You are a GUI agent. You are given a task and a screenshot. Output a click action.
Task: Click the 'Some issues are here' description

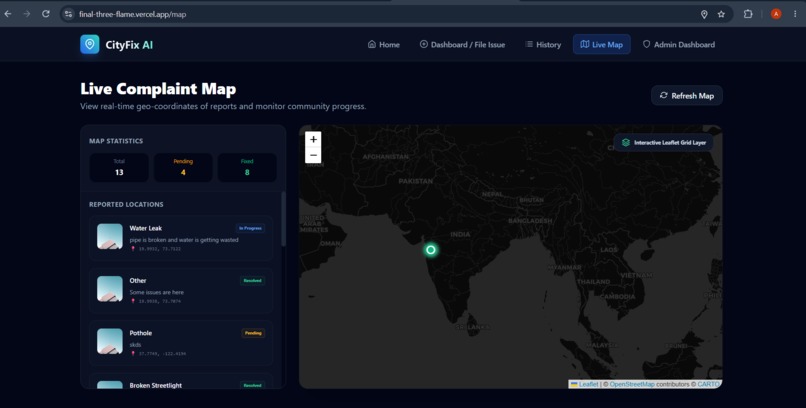pos(156,292)
